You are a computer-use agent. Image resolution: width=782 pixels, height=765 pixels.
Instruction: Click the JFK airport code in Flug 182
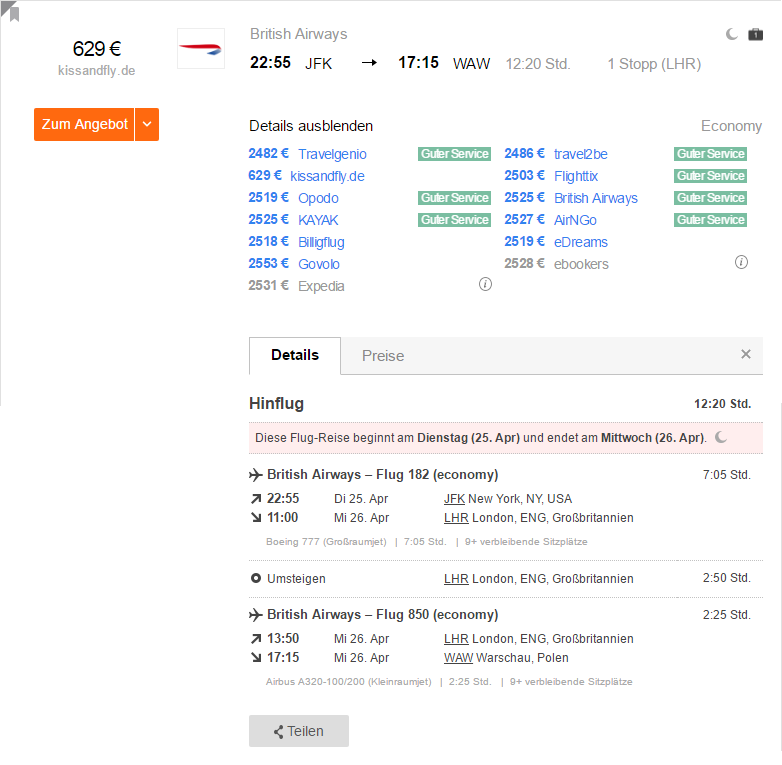(x=454, y=499)
